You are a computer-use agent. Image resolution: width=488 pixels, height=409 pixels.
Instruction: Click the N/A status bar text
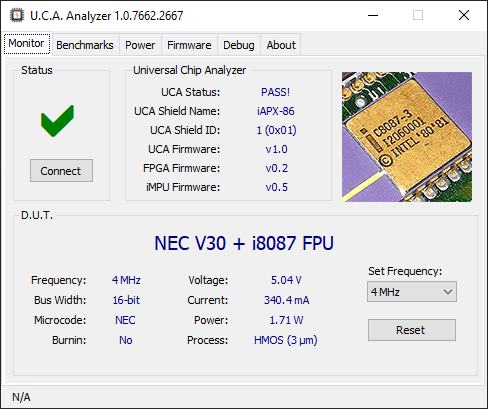[21, 397]
